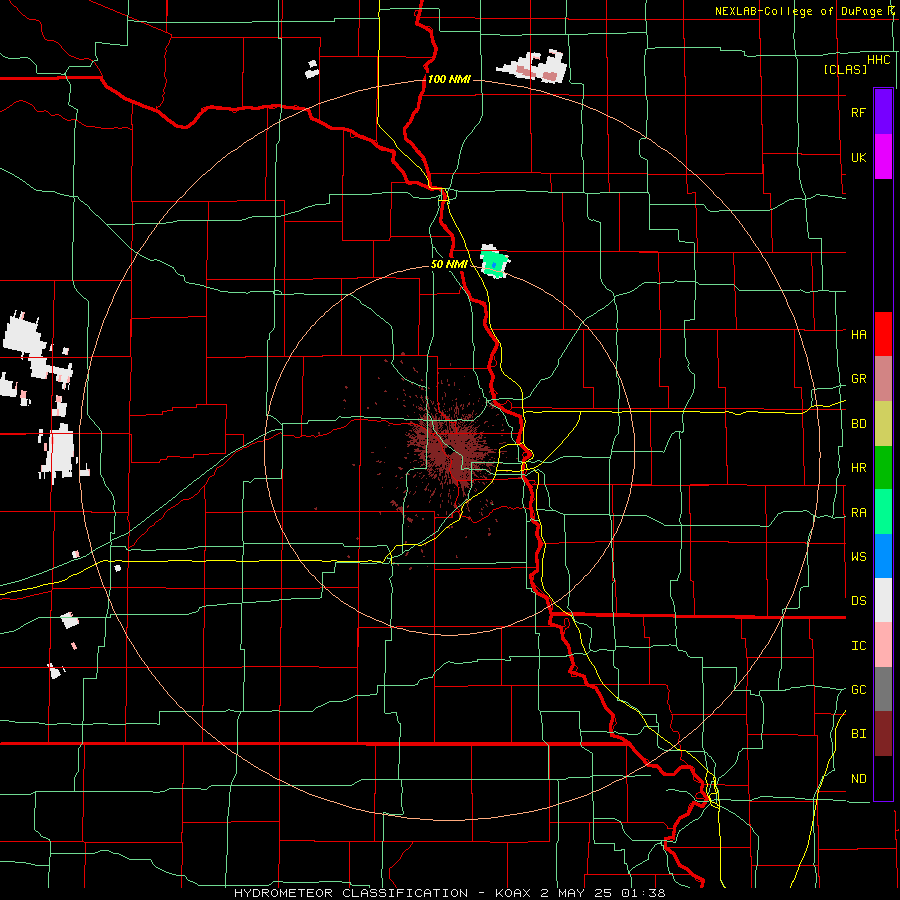Click the HR legend label
Viewport: 900px width, 900px height.
(858, 468)
